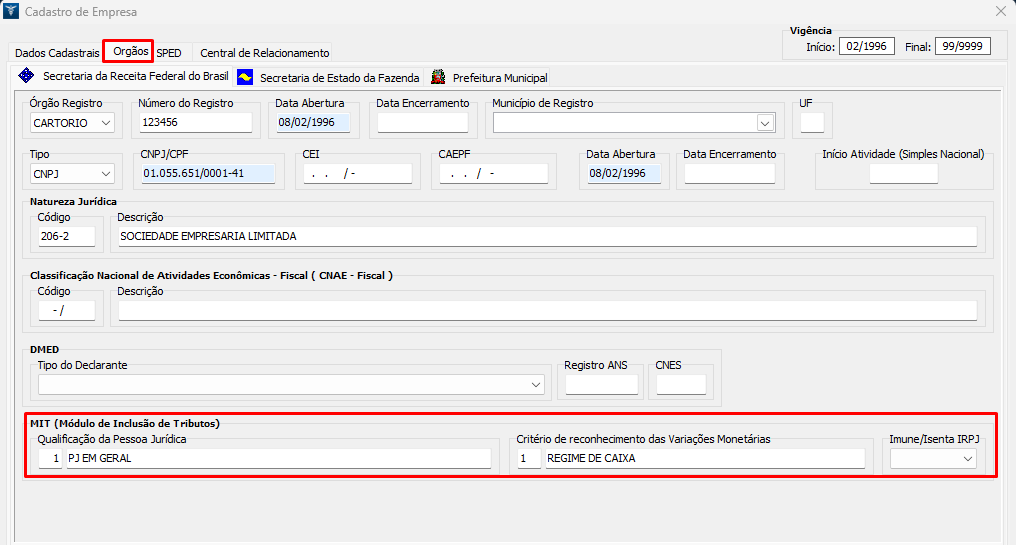Click the application icon in title bar
The image size is (1016, 545).
click(11, 12)
